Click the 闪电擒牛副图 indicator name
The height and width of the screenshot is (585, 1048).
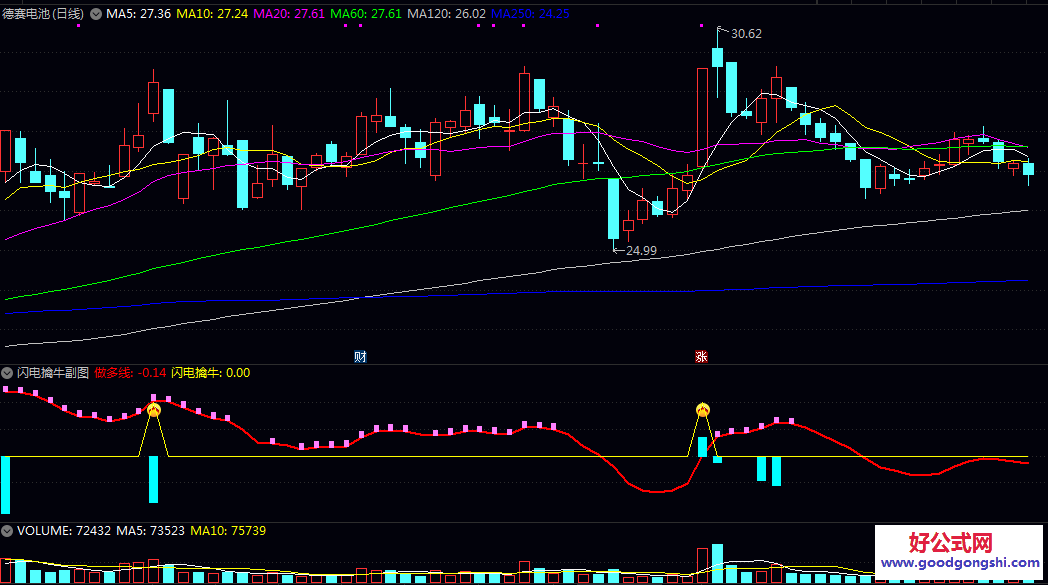point(53,373)
